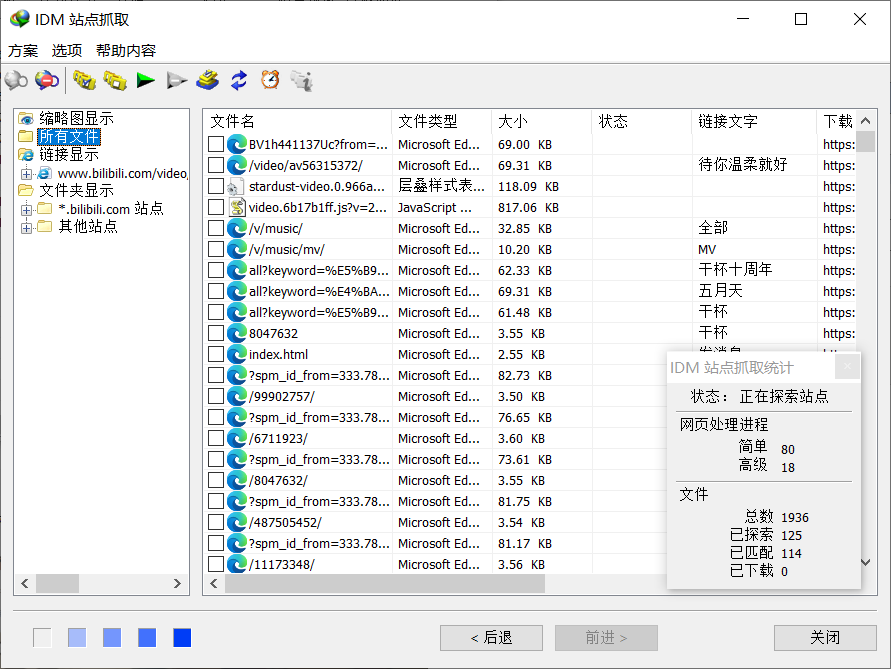Click file list scroll down arrow

(865, 562)
